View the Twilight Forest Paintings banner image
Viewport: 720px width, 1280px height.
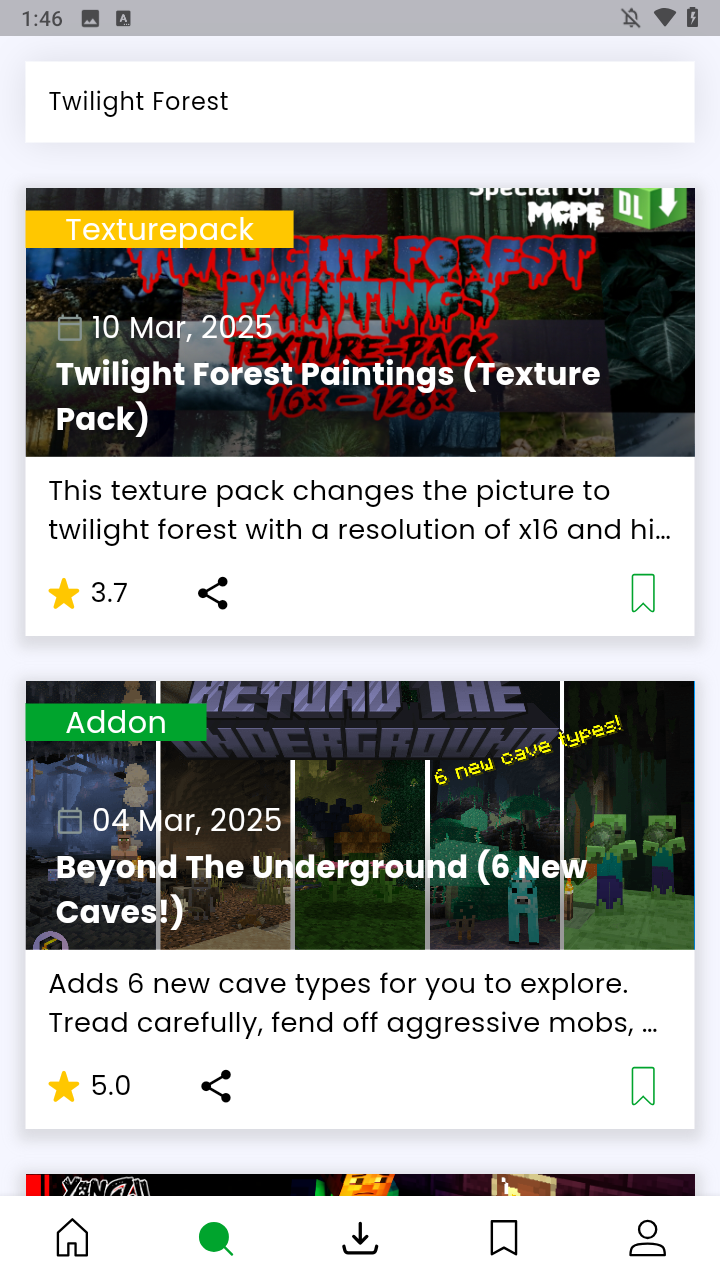(x=360, y=322)
